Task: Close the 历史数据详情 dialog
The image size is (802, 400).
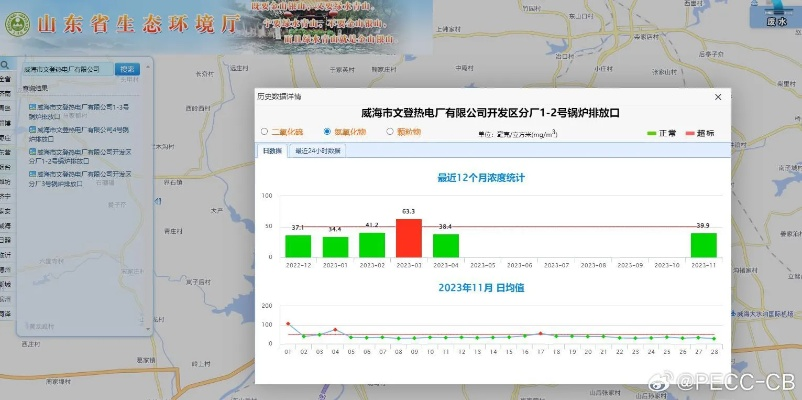Action: click(x=717, y=97)
